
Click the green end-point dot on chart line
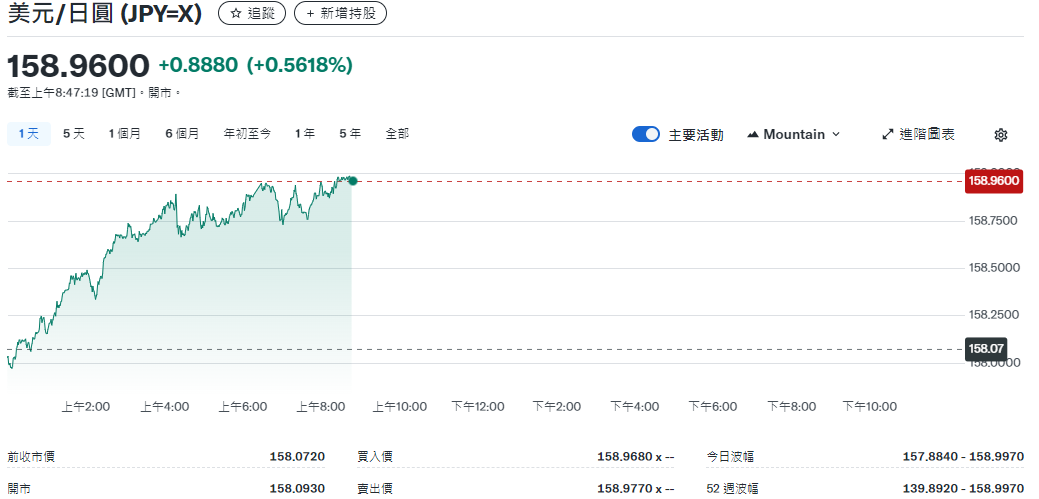[352, 181]
